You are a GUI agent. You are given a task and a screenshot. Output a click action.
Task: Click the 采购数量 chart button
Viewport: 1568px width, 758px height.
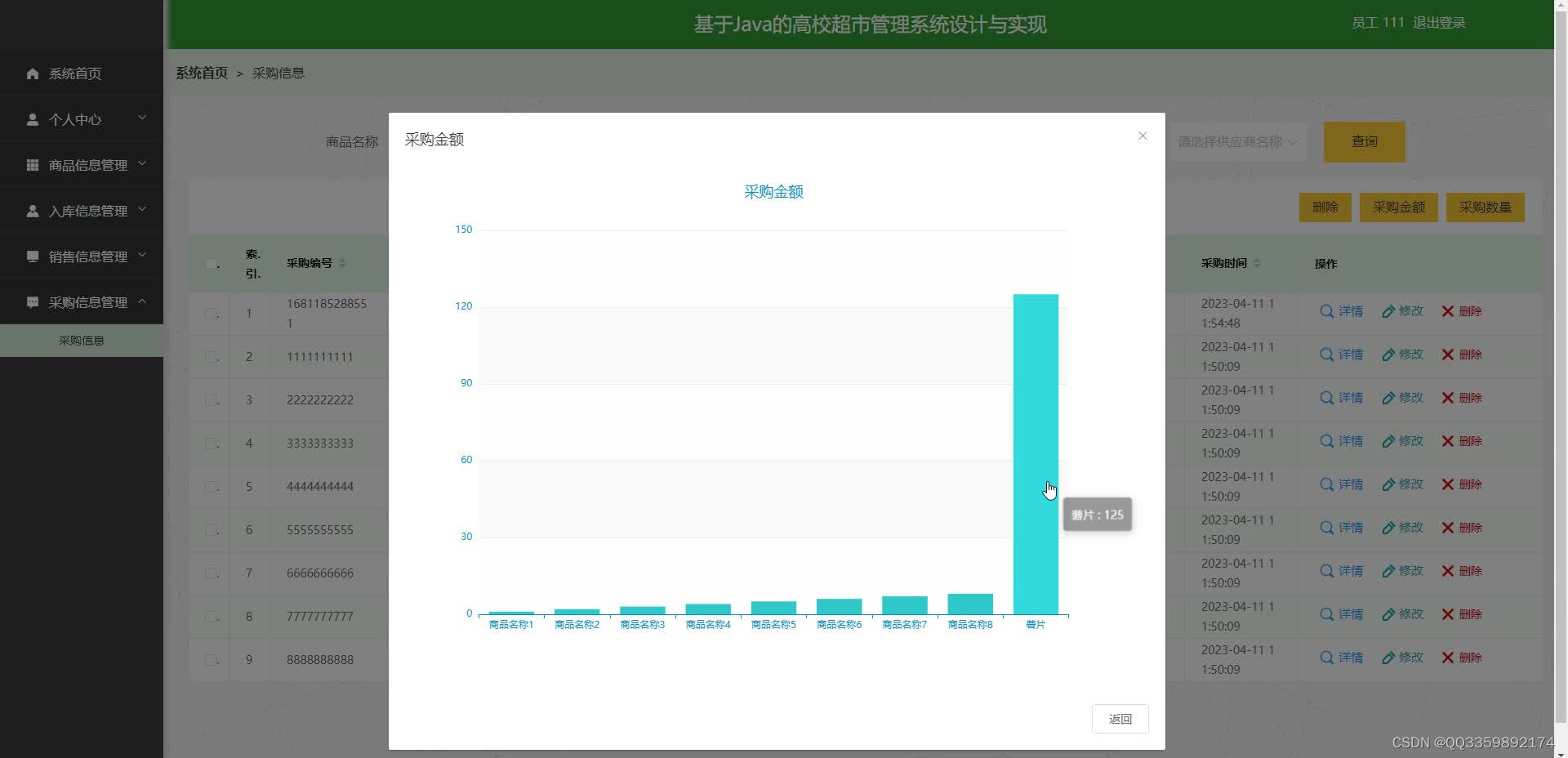pos(1485,207)
